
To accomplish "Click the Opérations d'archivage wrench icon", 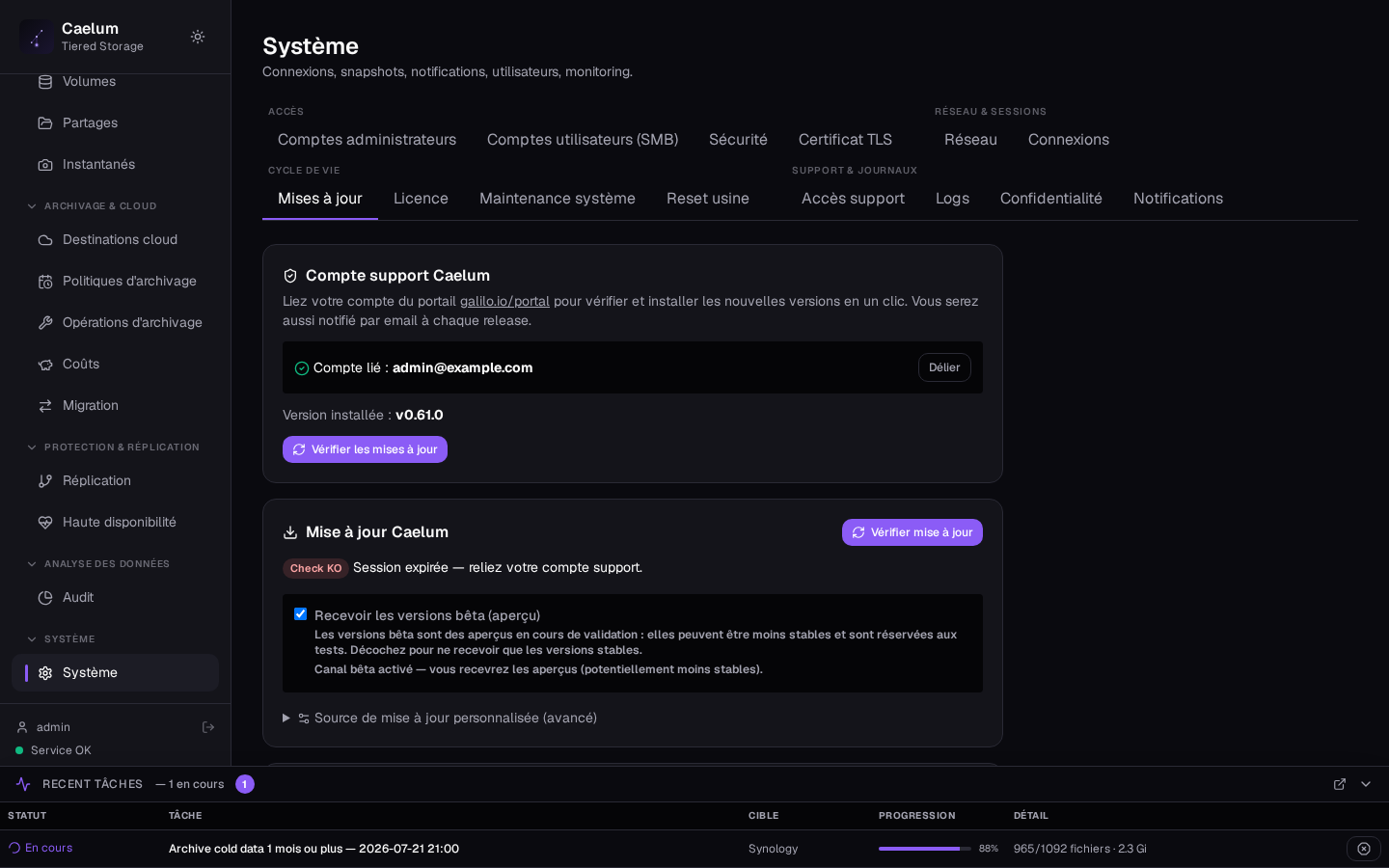I will click(45, 323).
